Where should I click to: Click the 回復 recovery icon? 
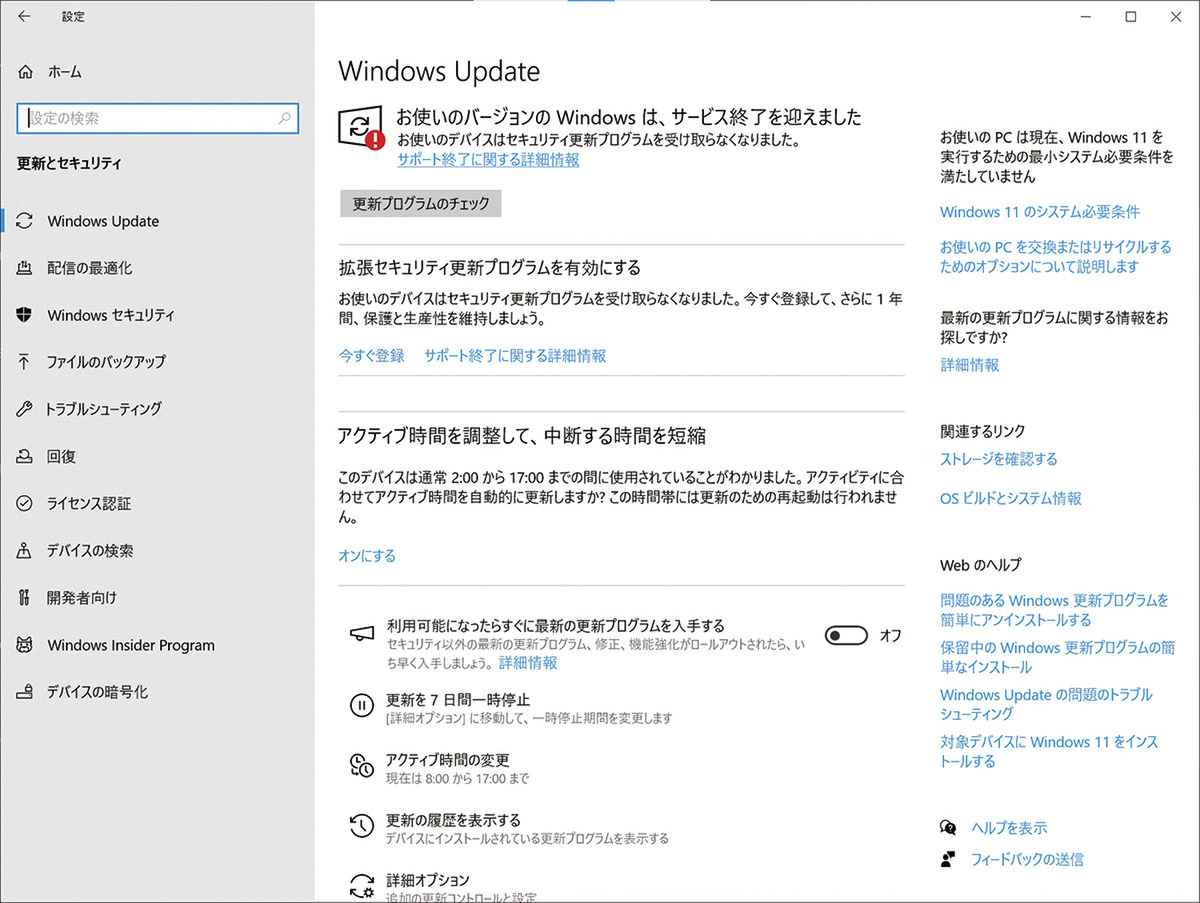click(x=25, y=456)
